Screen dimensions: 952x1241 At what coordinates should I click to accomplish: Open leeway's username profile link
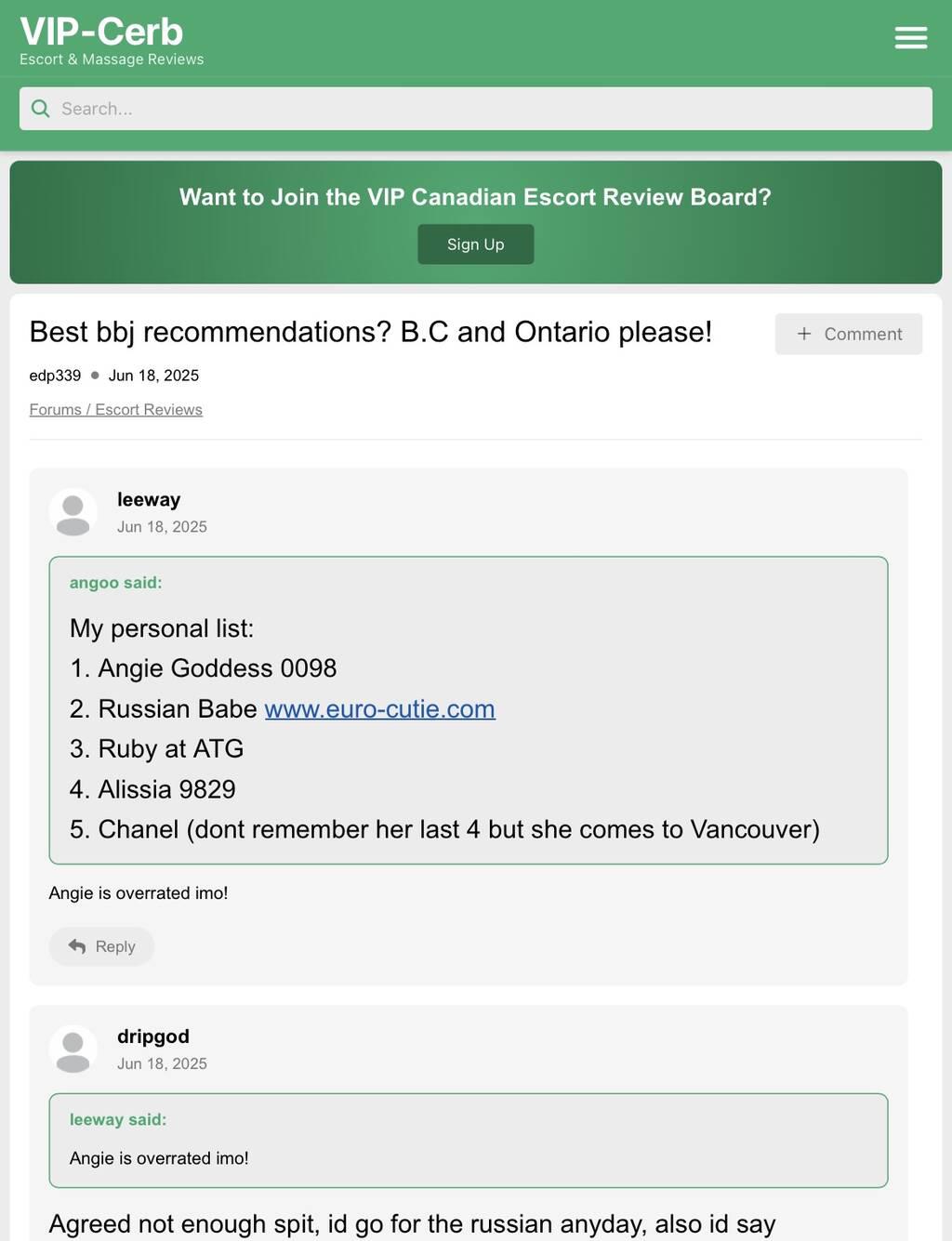pyautogui.click(x=149, y=499)
